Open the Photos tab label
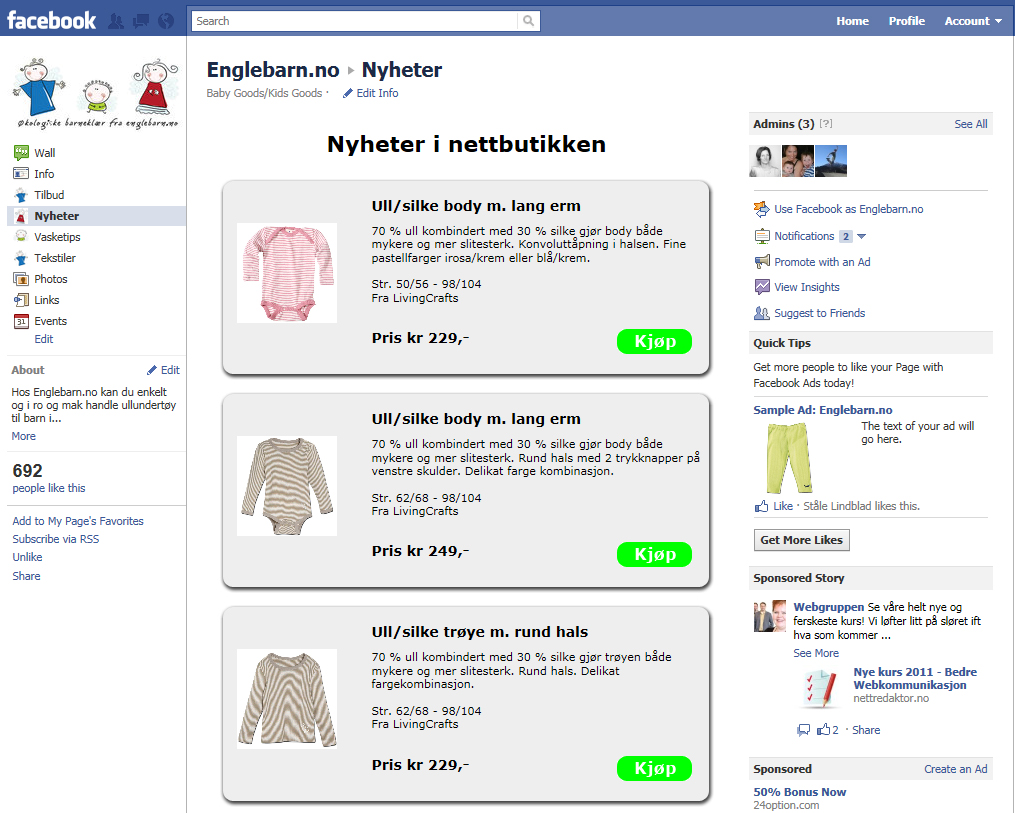Viewport: 1015px width, 813px height. [x=50, y=279]
